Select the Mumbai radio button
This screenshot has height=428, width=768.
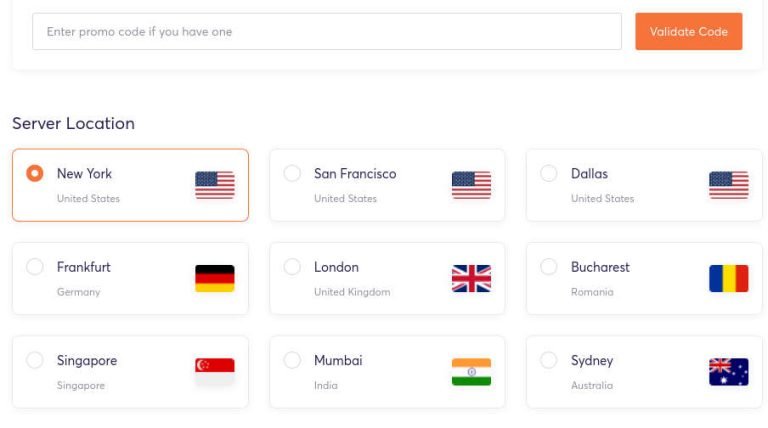[292, 360]
